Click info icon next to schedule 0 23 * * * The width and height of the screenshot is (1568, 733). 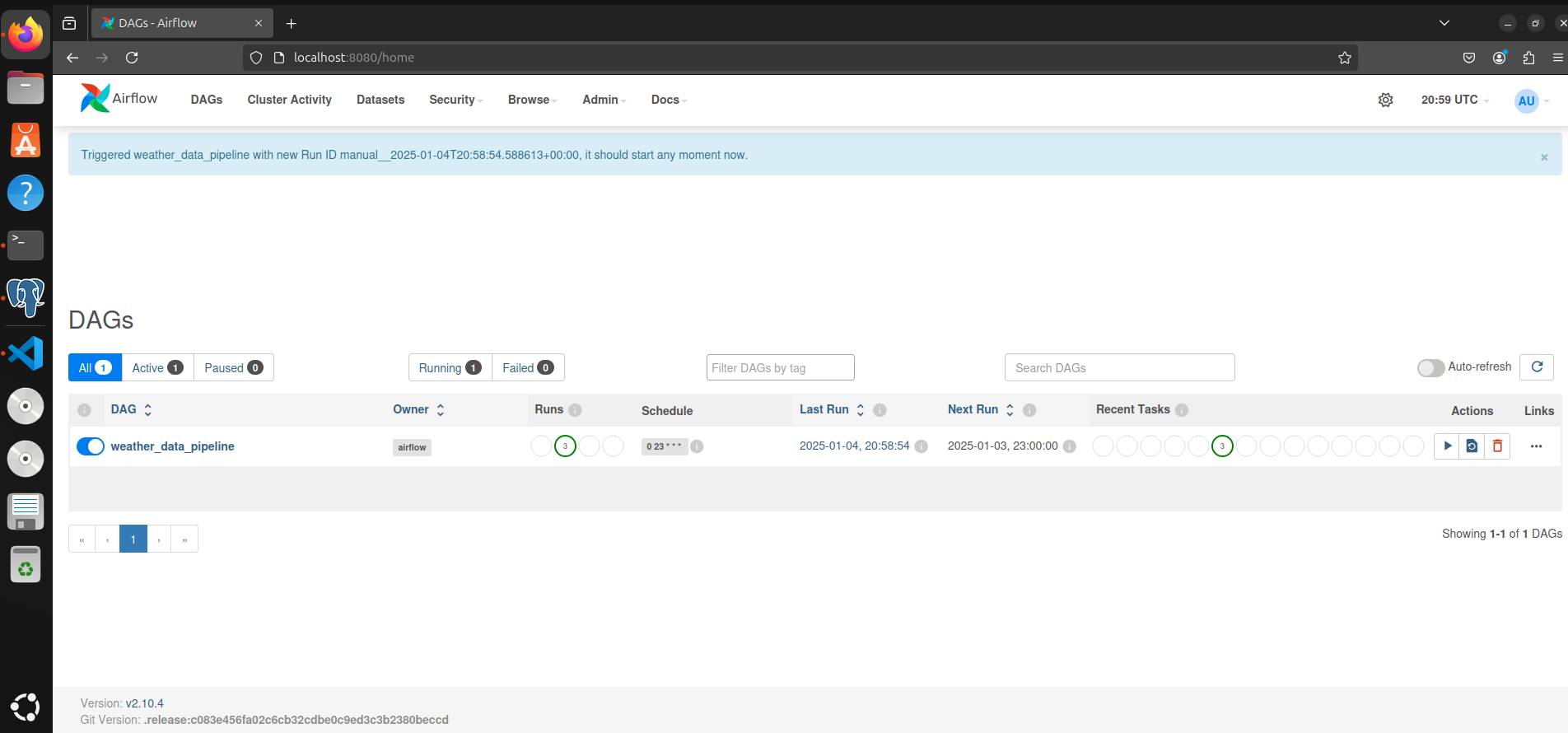tap(697, 446)
